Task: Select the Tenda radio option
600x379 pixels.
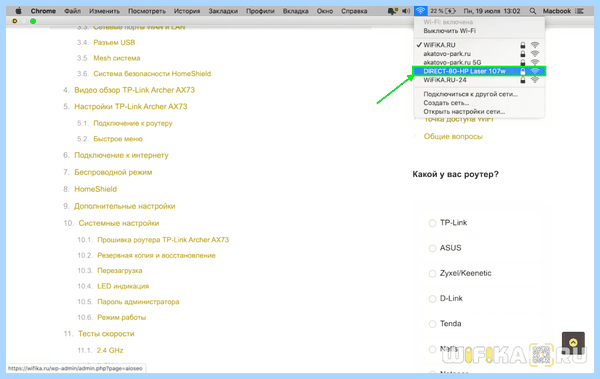Action: coord(432,324)
